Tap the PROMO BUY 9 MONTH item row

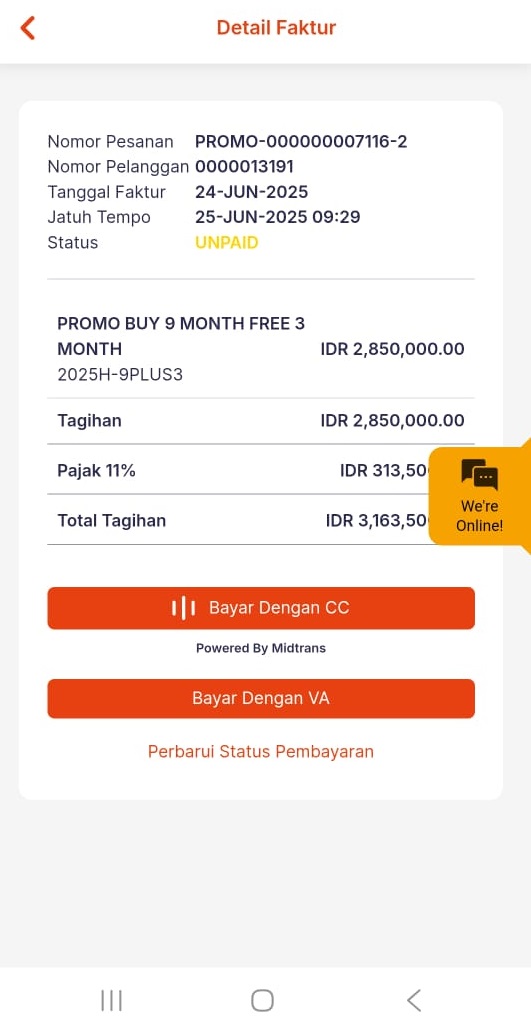pyautogui.click(x=261, y=349)
